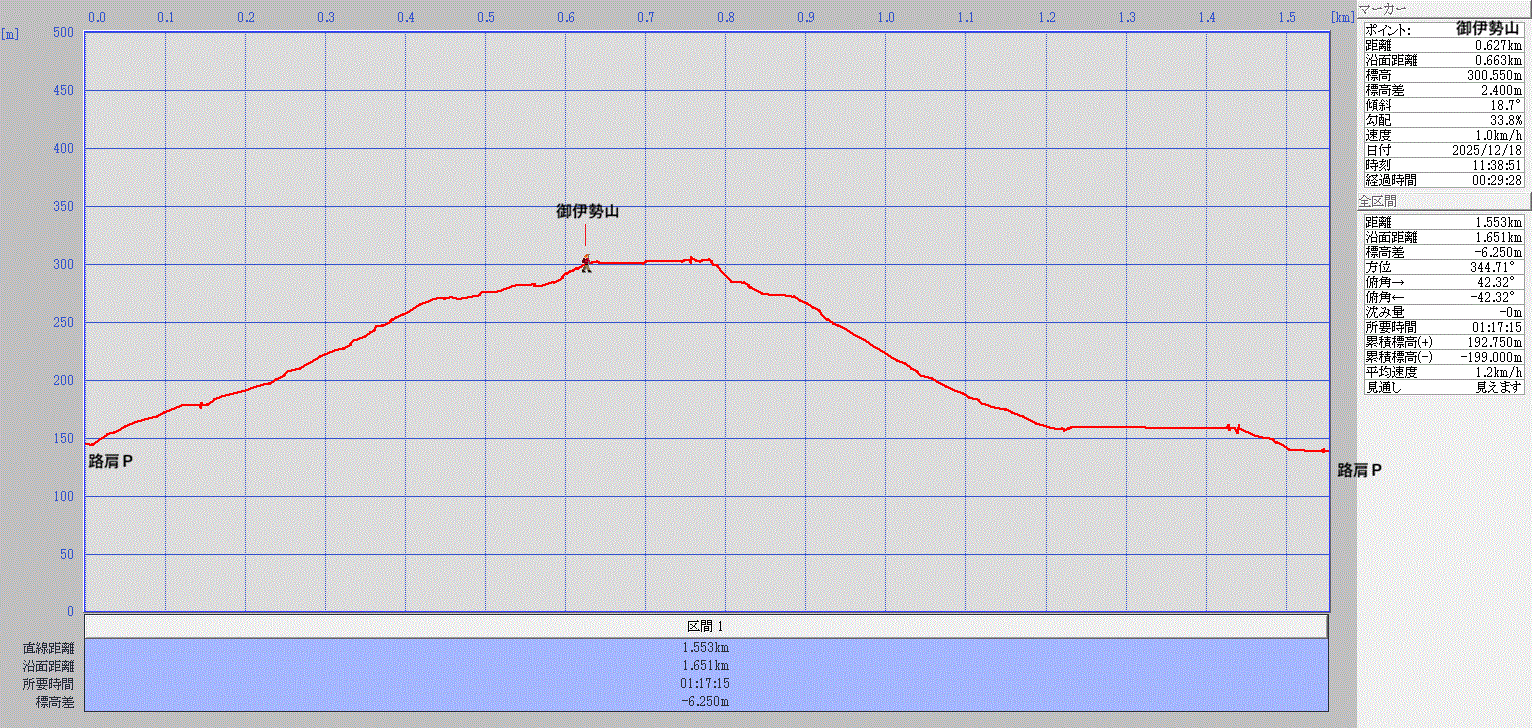The image size is (1532, 728).
Task: Click the 勾配 33.8% row
Action: (1443, 120)
